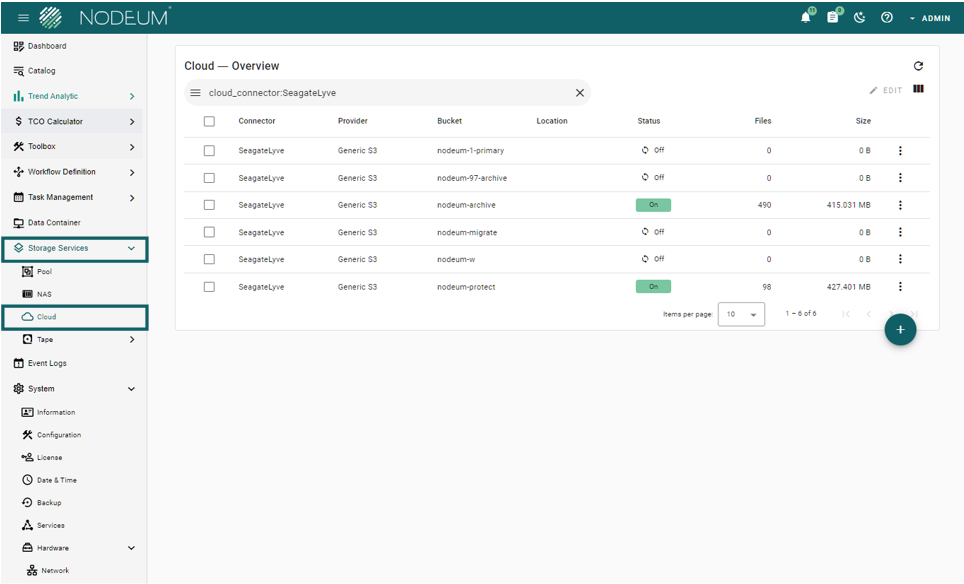Open row actions for nodeum-97-archive
This screenshot has height=584, width=964.
point(900,178)
